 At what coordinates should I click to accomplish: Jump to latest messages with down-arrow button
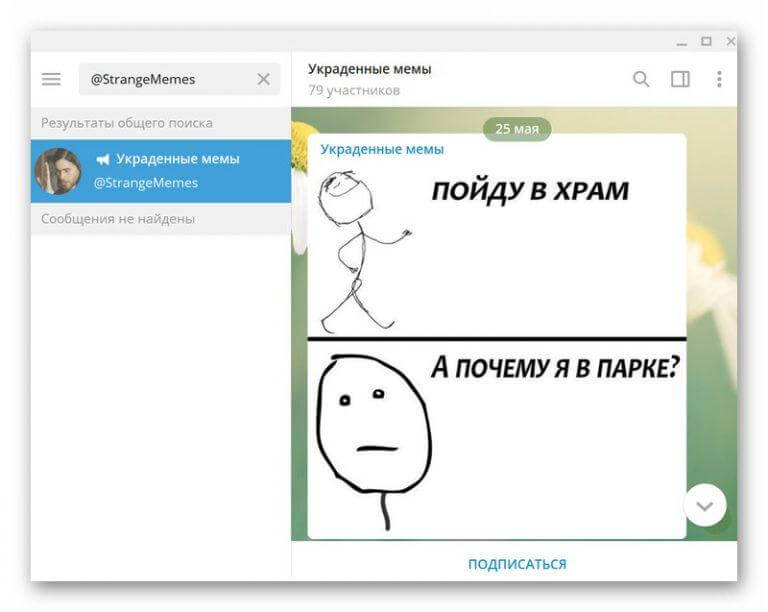(x=705, y=506)
